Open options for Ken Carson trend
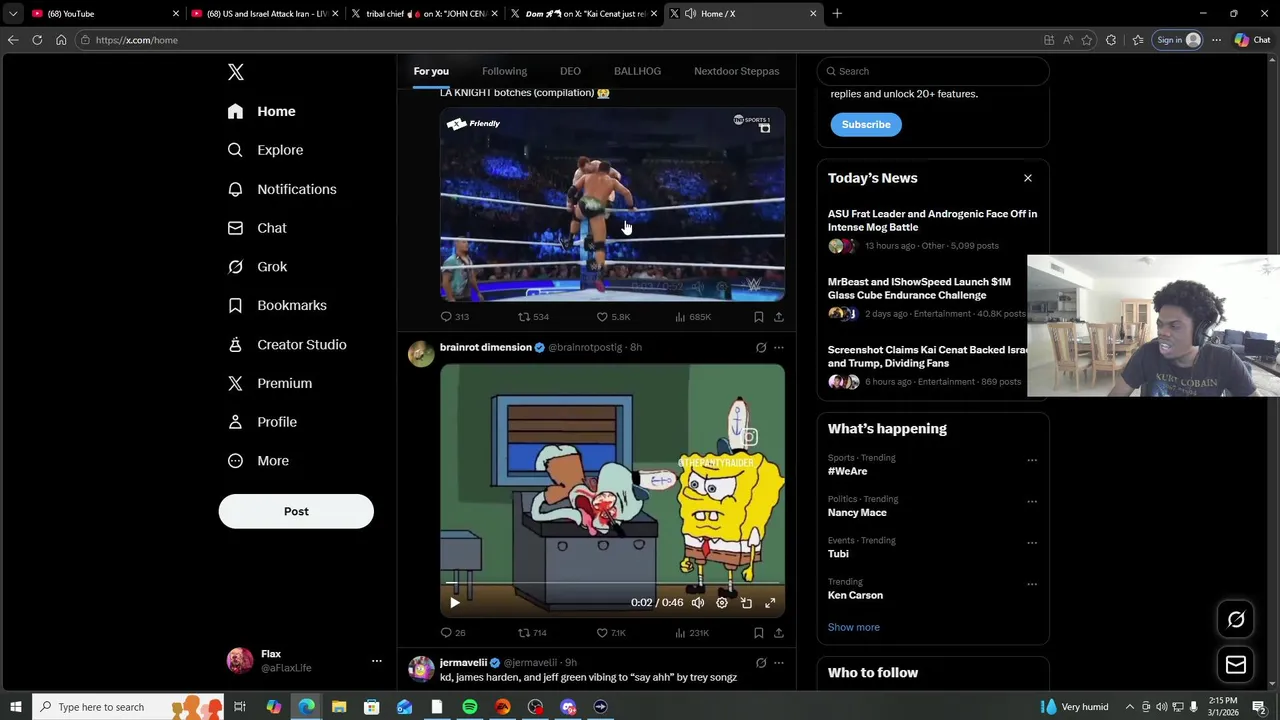1280x720 pixels. click(1032, 584)
